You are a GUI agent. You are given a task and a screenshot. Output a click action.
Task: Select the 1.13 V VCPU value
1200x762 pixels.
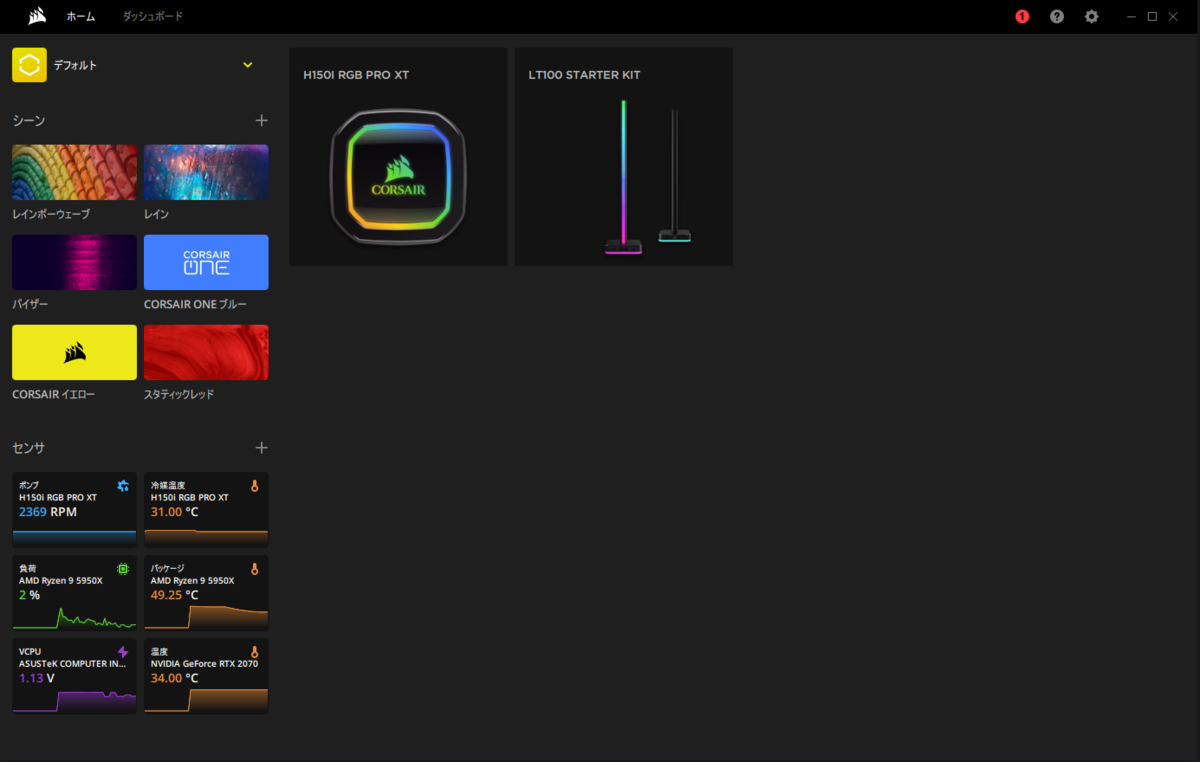click(37, 678)
